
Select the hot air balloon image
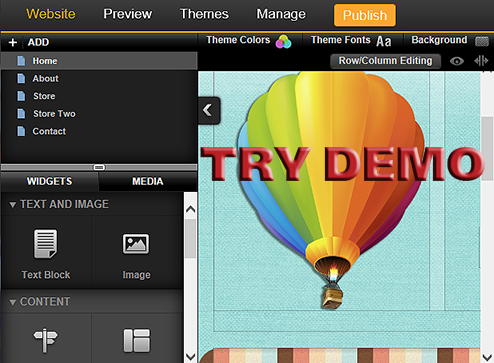pos(332,190)
